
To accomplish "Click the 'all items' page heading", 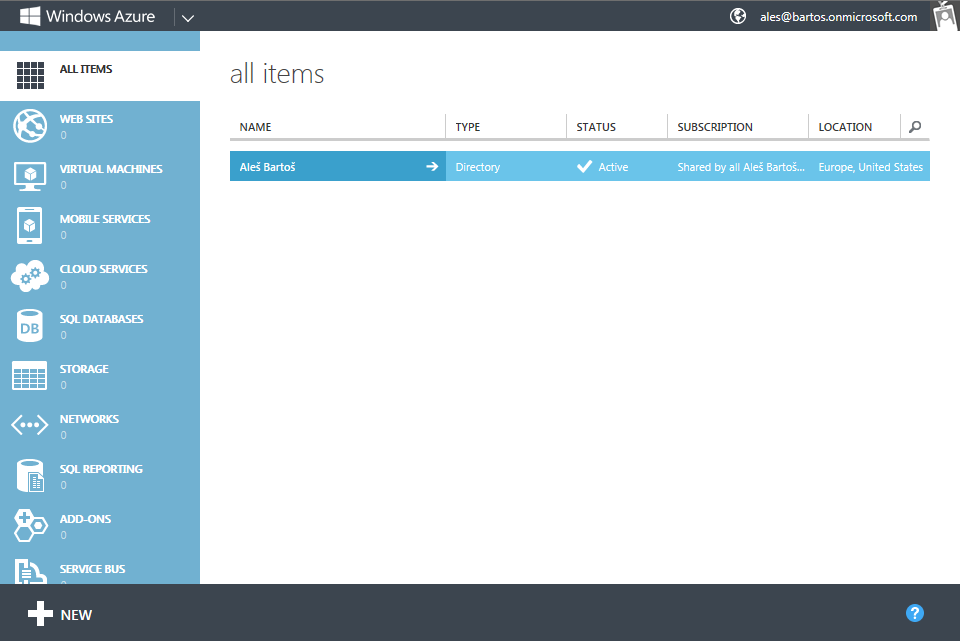I will [277, 74].
